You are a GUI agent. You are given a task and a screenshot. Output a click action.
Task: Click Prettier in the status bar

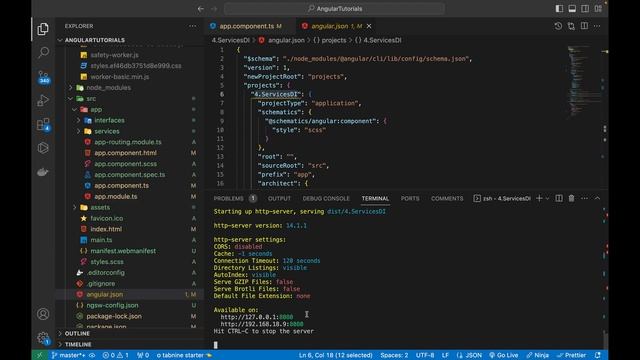click(x=571, y=355)
